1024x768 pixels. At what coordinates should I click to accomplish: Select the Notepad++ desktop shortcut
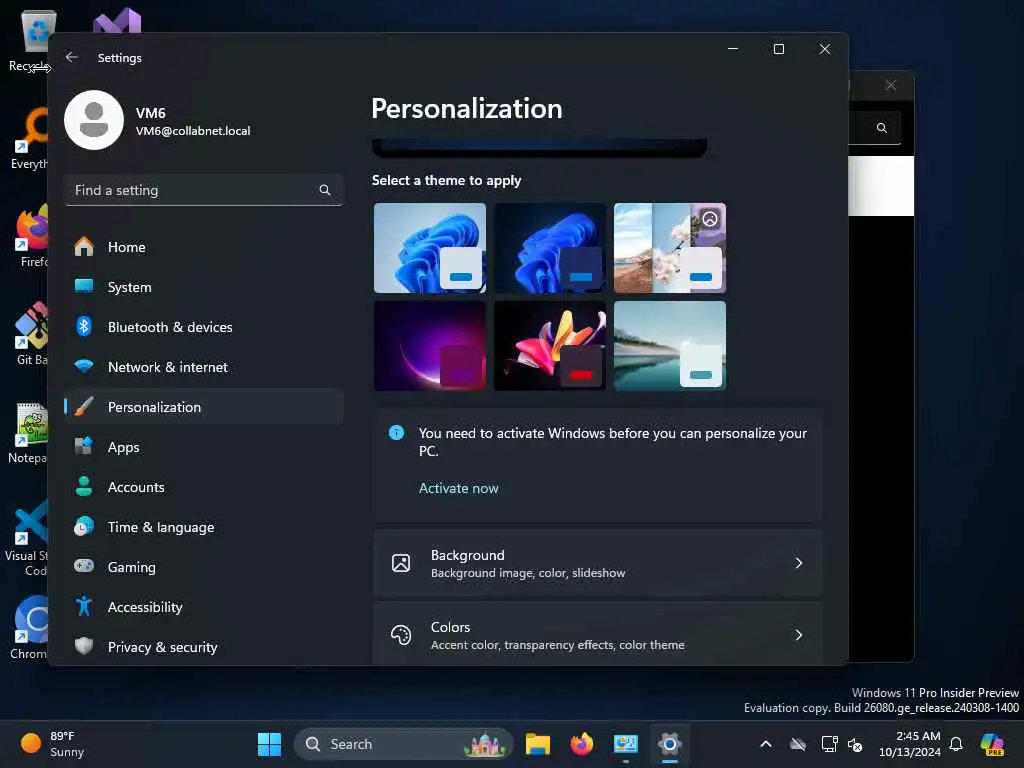click(x=29, y=432)
